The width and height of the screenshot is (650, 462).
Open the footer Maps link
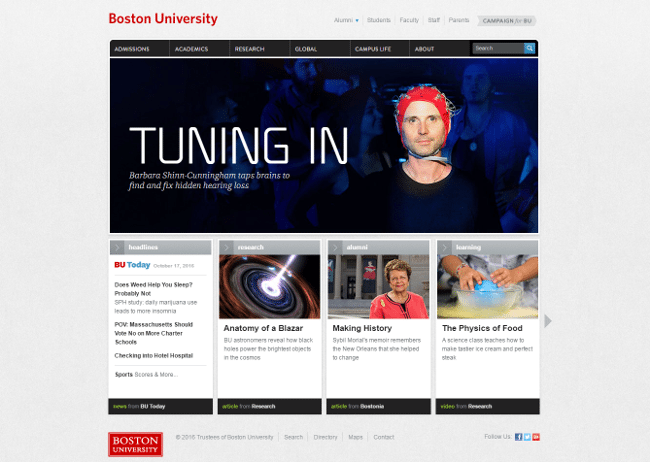355,437
